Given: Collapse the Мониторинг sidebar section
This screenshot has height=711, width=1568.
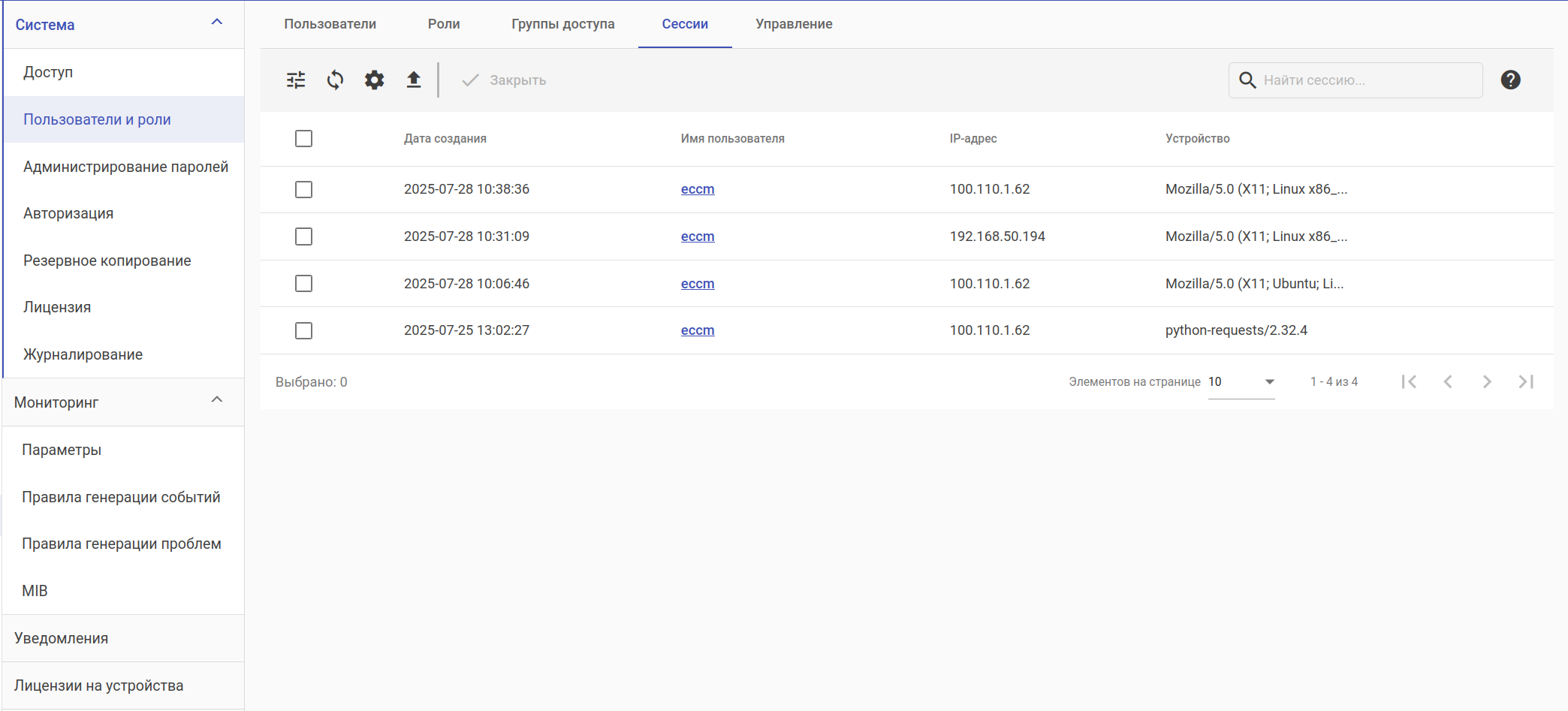Looking at the screenshot, I should [217, 400].
